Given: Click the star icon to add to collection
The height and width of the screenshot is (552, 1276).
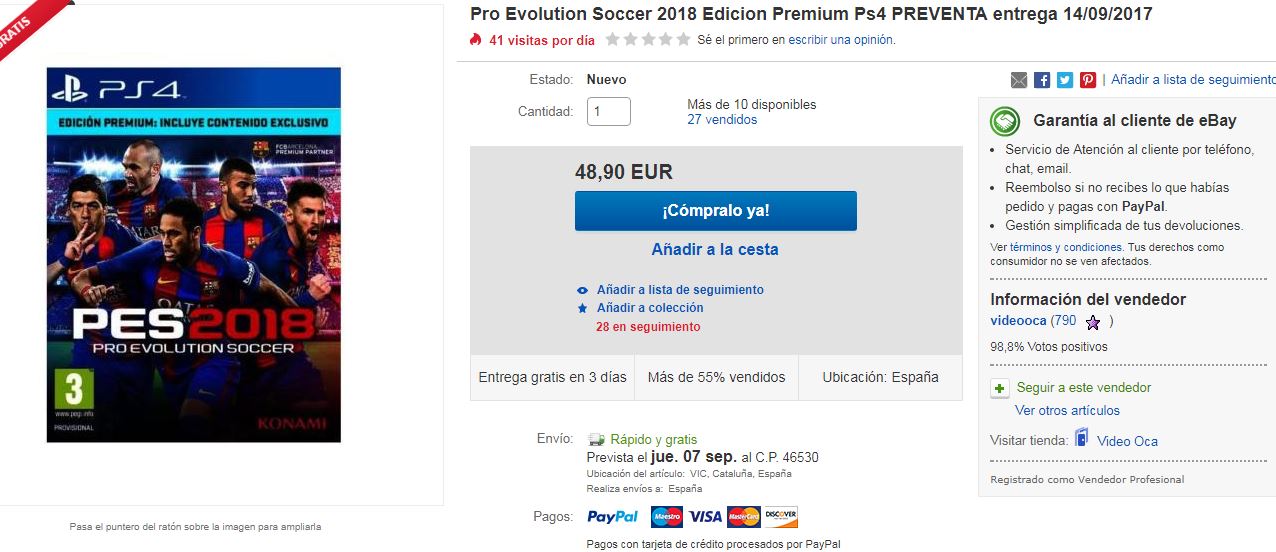Looking at the screenshot, I should [583, 308].
